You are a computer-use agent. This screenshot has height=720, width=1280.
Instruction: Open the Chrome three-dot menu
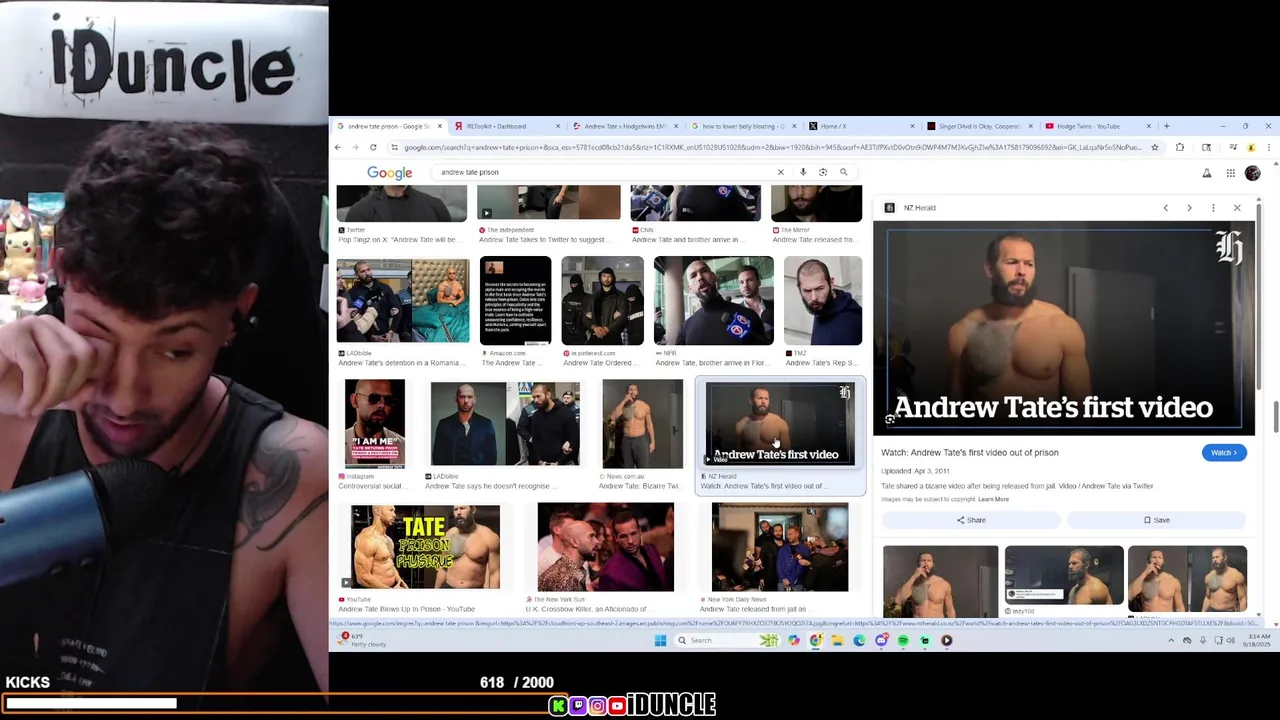[1268, 147]
